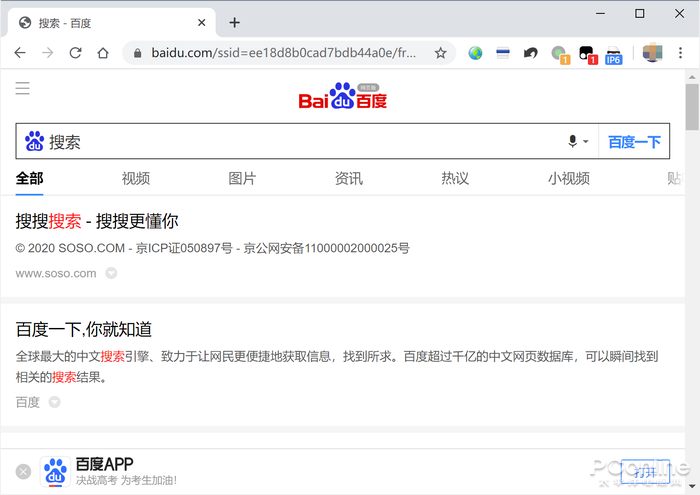Open the Chrome three-dot menu

680,53
